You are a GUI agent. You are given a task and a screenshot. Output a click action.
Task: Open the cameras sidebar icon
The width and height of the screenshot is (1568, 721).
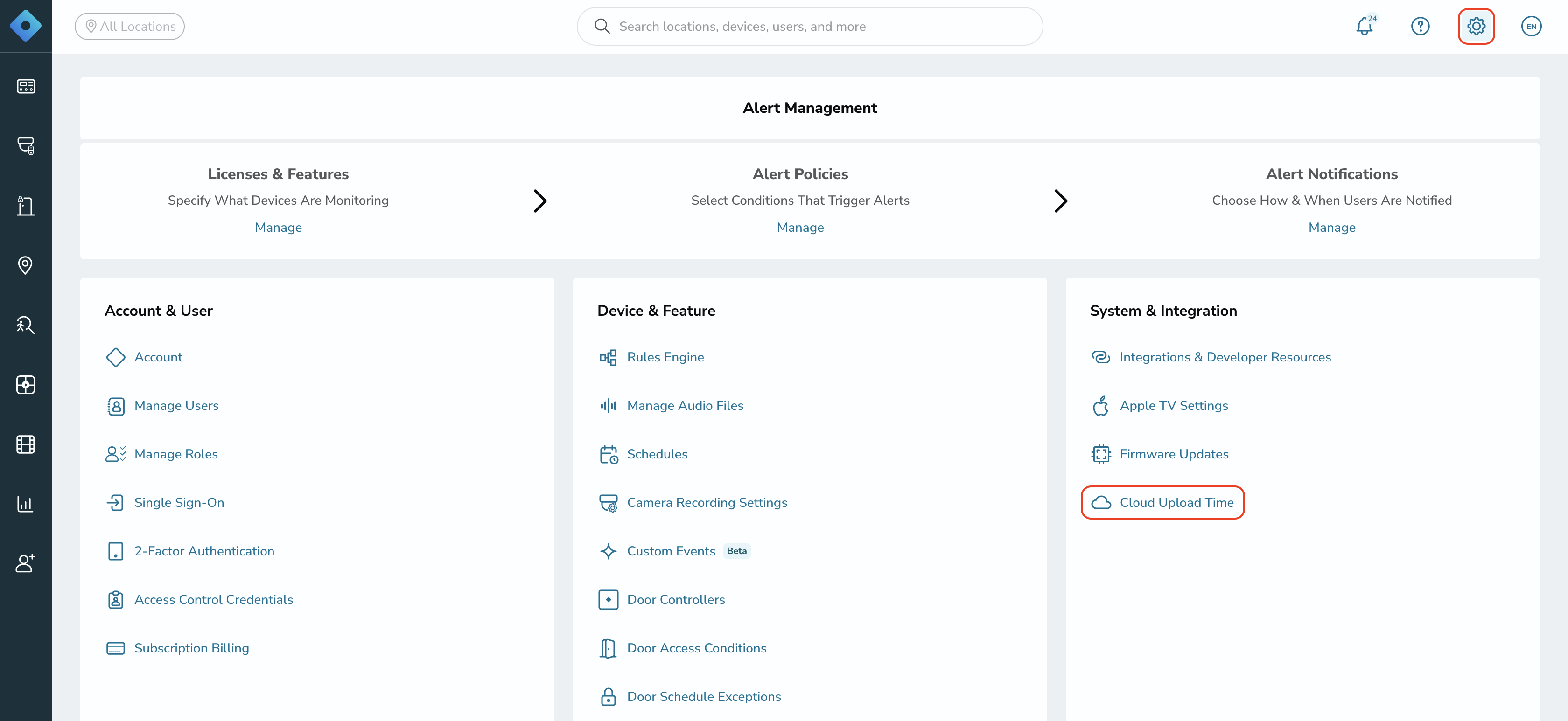[x=26, y=146]
